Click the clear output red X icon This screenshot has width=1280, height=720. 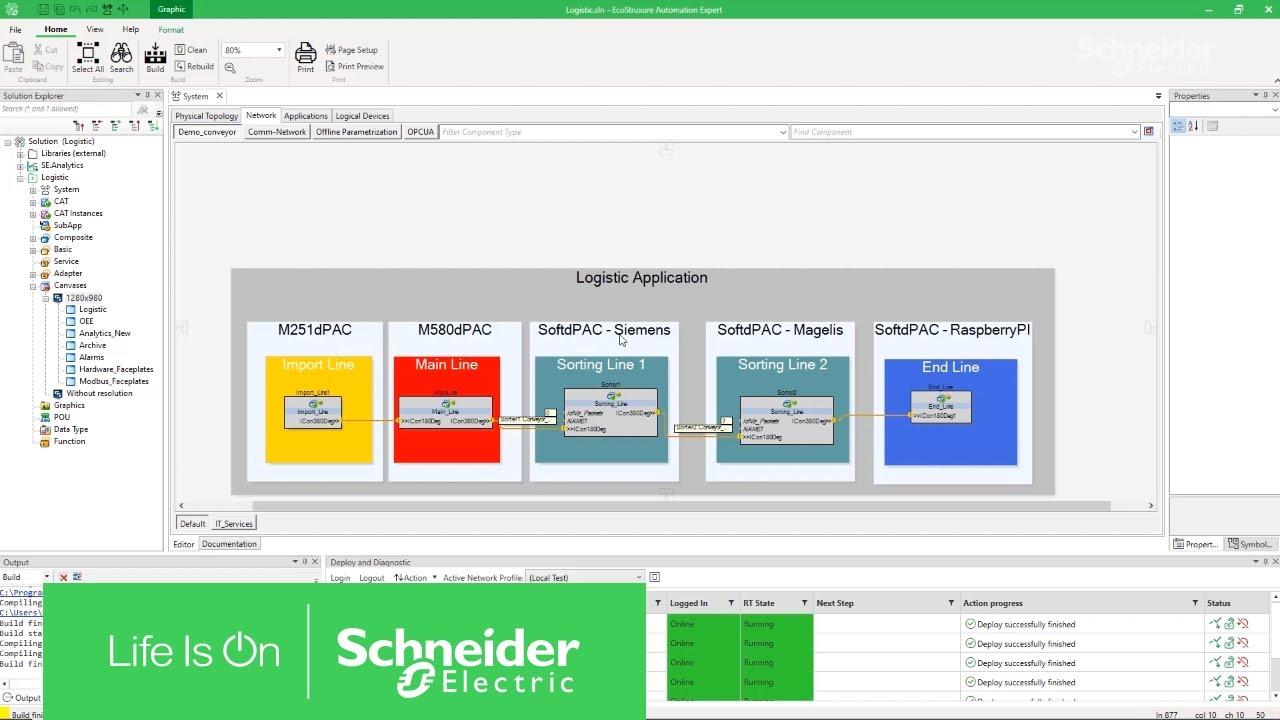tap(63, 577)
